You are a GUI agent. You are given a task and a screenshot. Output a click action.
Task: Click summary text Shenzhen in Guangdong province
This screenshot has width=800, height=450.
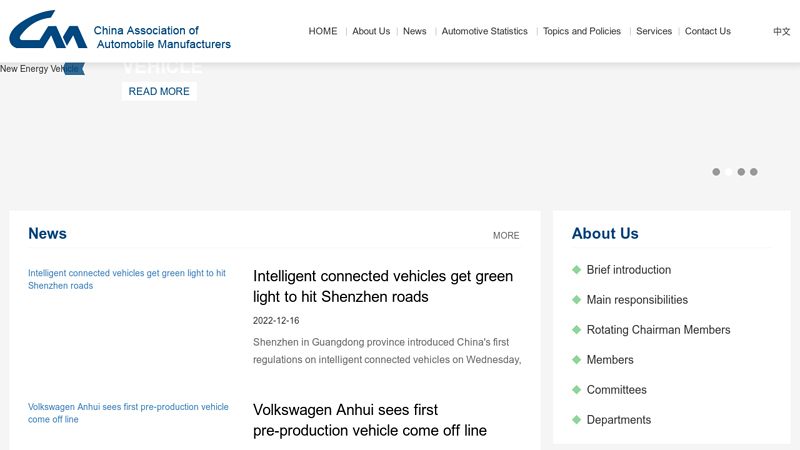(387, 351)
